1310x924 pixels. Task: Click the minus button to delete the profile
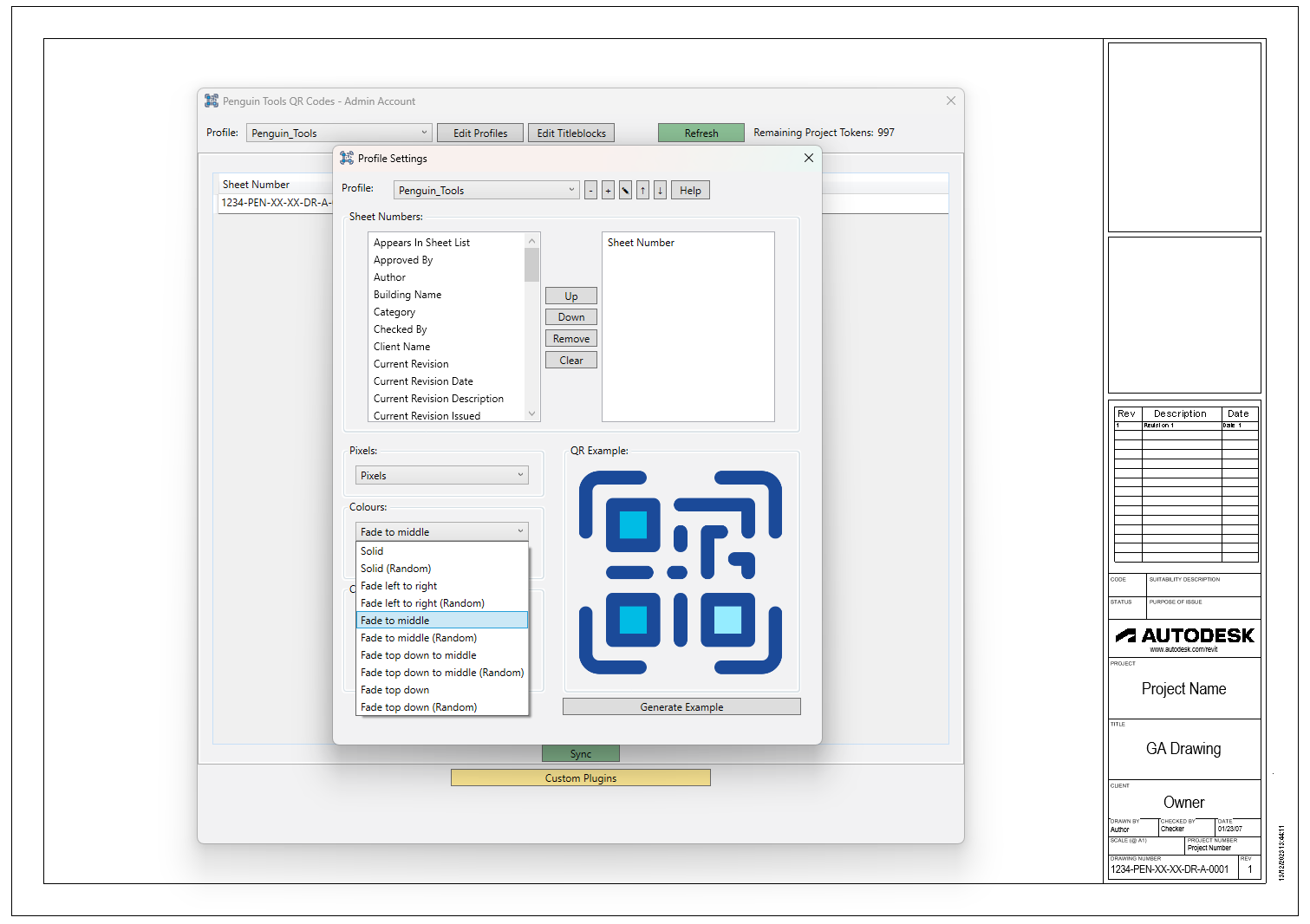(590, 191)
